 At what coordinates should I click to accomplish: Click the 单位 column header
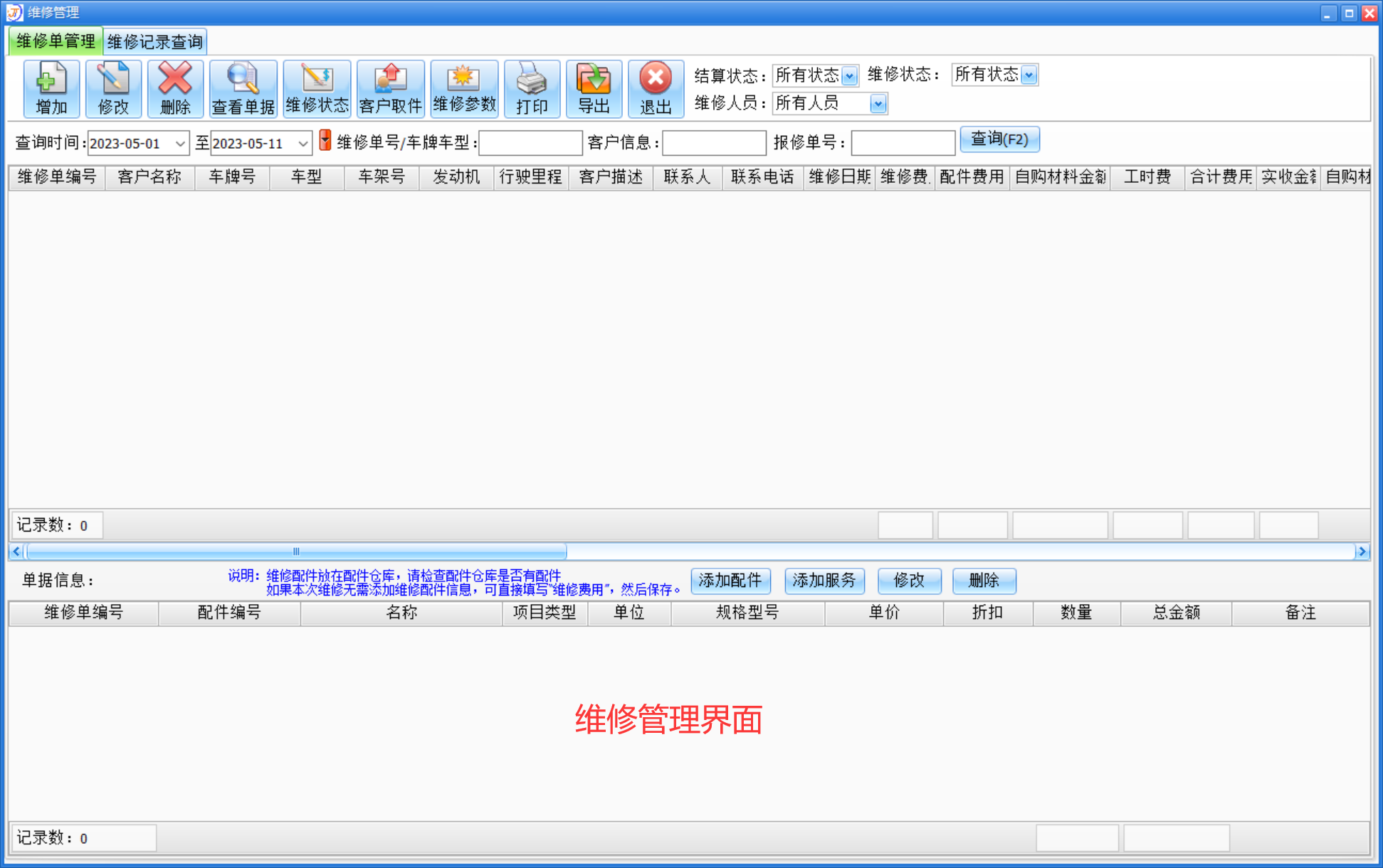pos(629,613)
